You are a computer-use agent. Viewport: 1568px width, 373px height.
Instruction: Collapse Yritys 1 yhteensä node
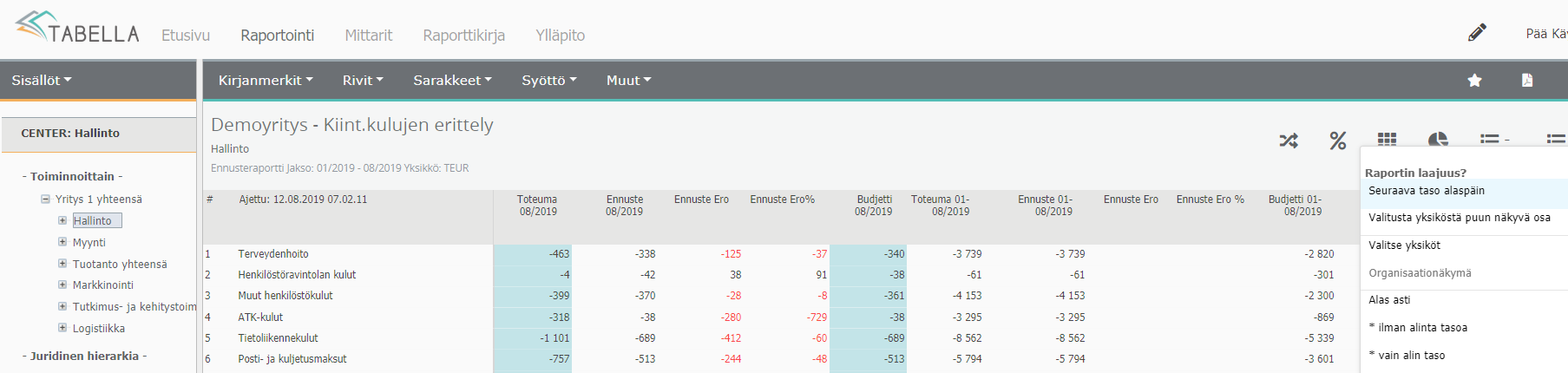click(45, 199)
